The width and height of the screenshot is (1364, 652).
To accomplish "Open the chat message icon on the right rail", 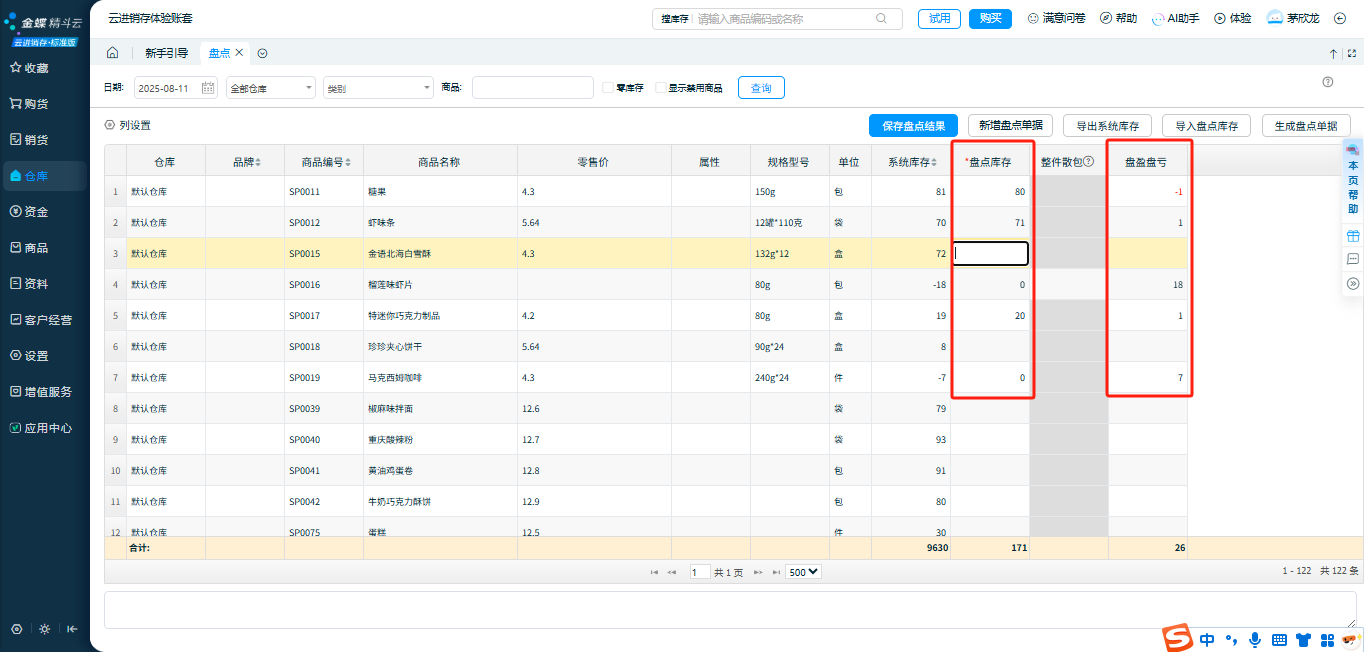I will point(1353,259).
